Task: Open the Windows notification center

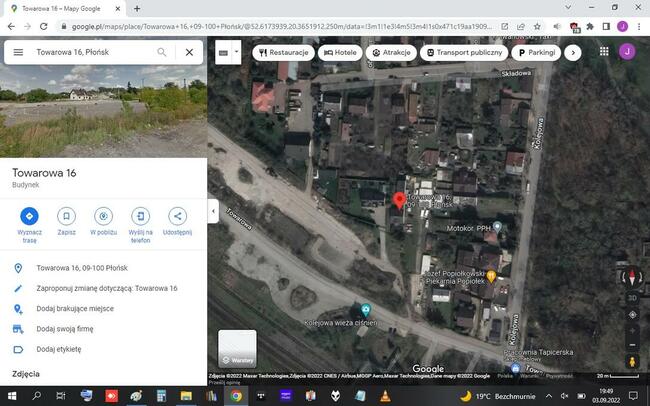Action: (x=633, y=396)
